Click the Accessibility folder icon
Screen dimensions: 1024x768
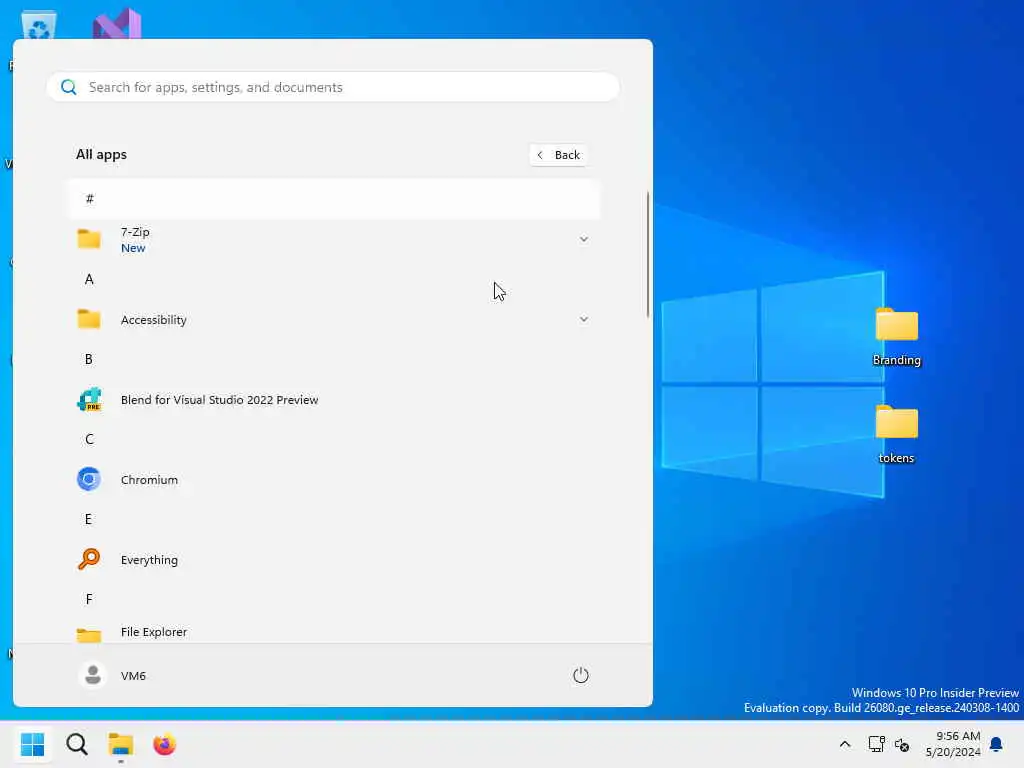coord(89,319)
